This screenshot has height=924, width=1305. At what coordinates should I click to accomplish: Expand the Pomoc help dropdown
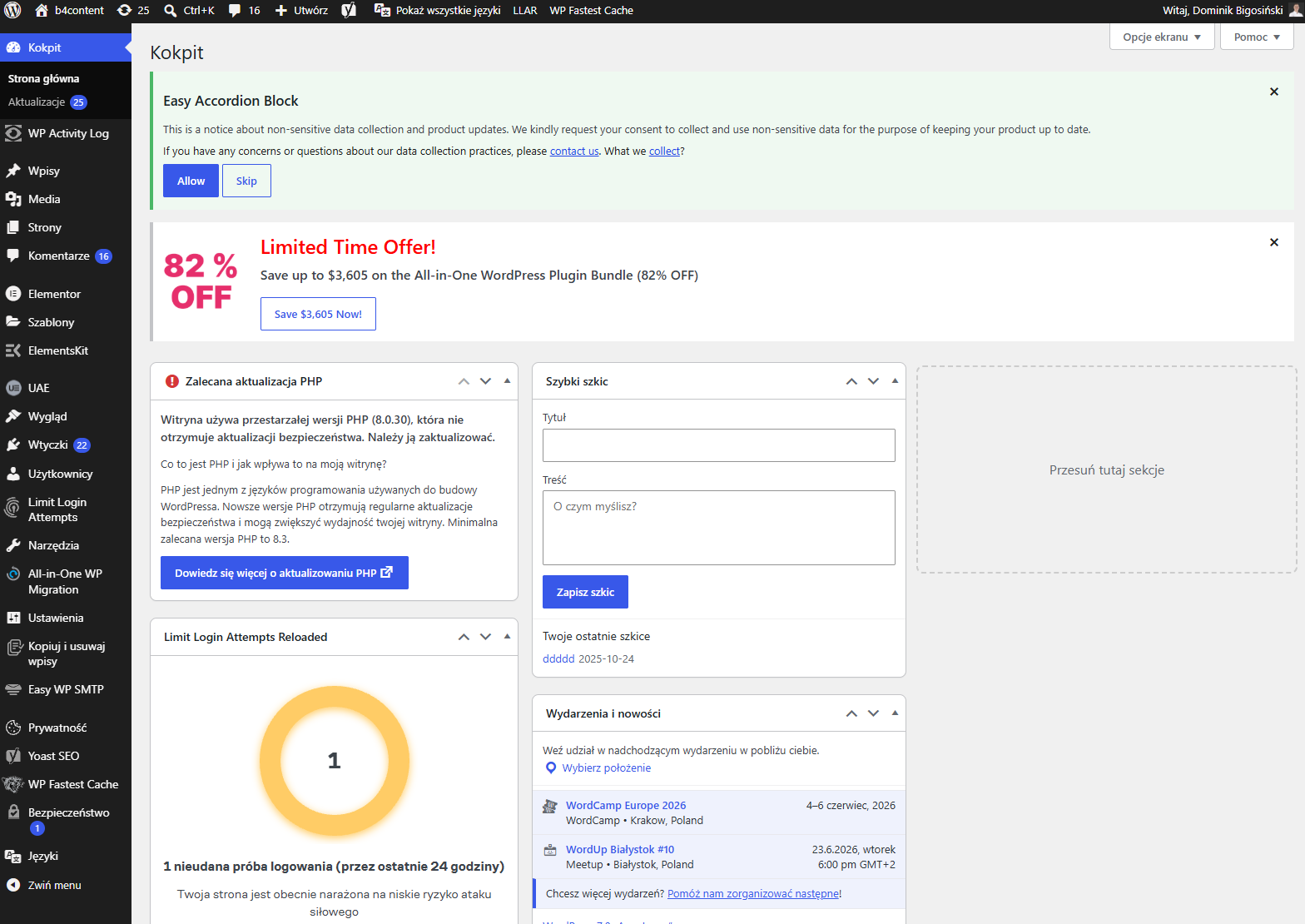pos(1257,37)
